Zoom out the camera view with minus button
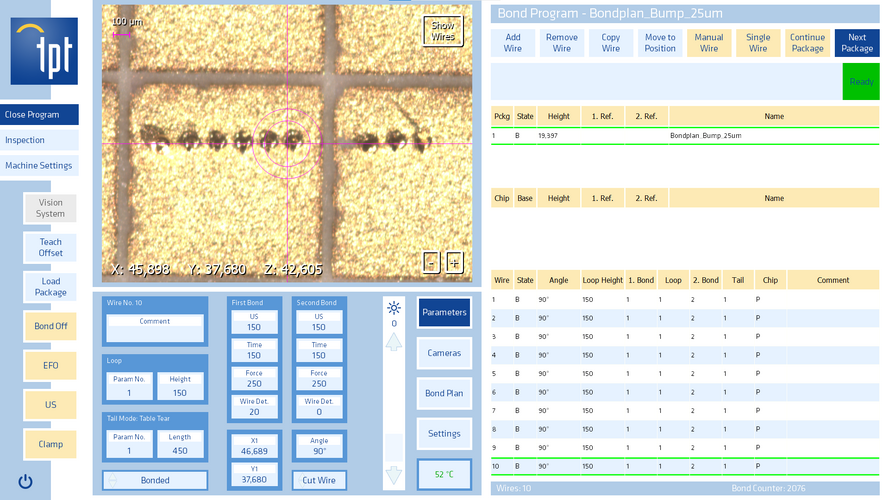 click(x=431, y=262)
